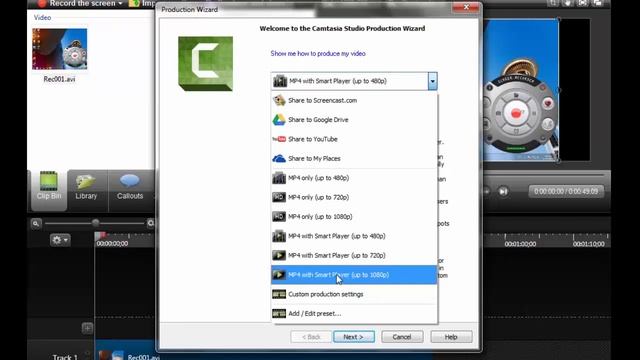This screenshot has width=640, height=360.
Task: Click the Custom production settings film icon
Action: click(x=279, y=294)
